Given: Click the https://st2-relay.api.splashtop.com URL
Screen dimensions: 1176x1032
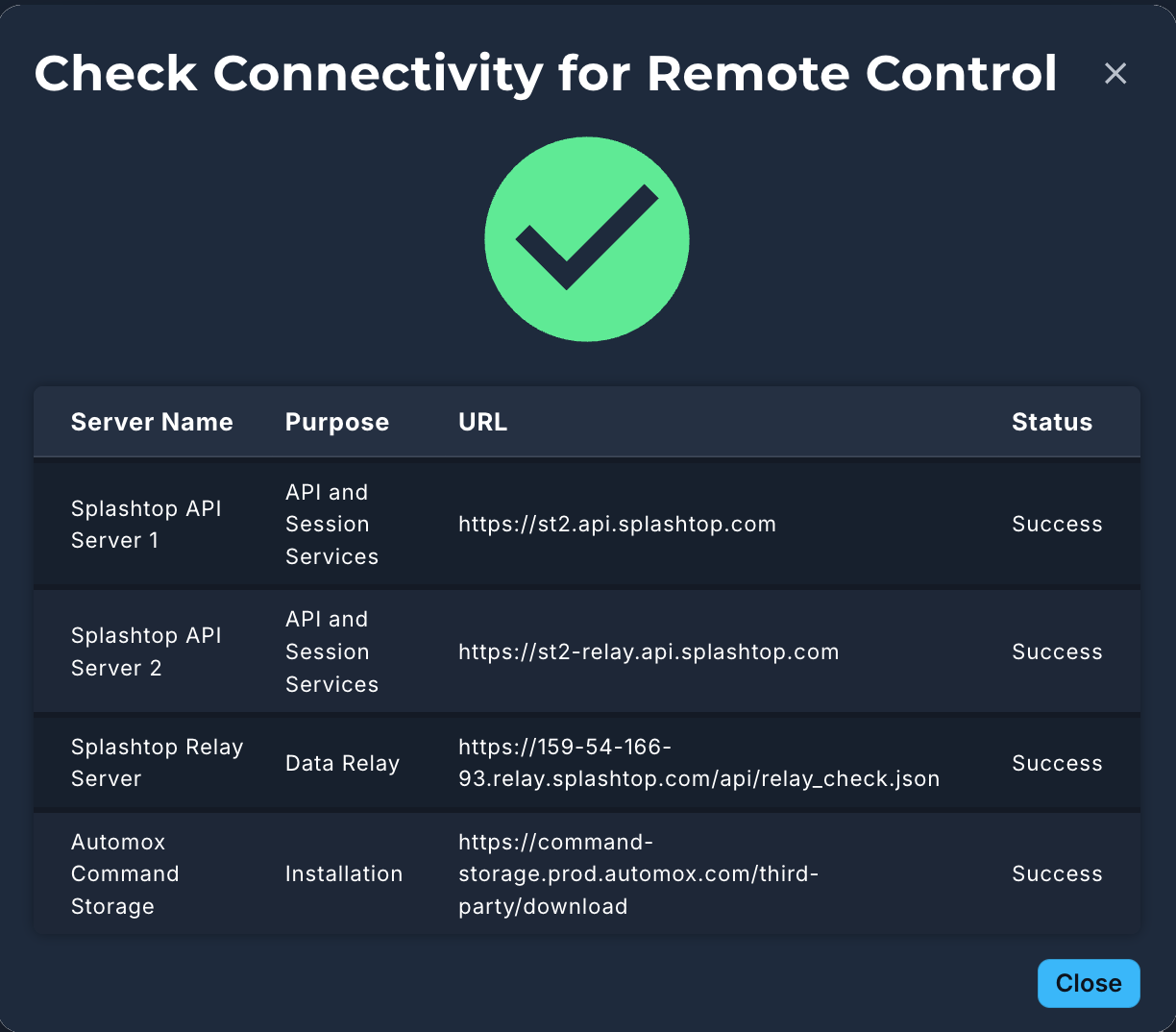Looking at the screenshot, I should (x=649, y=651).
